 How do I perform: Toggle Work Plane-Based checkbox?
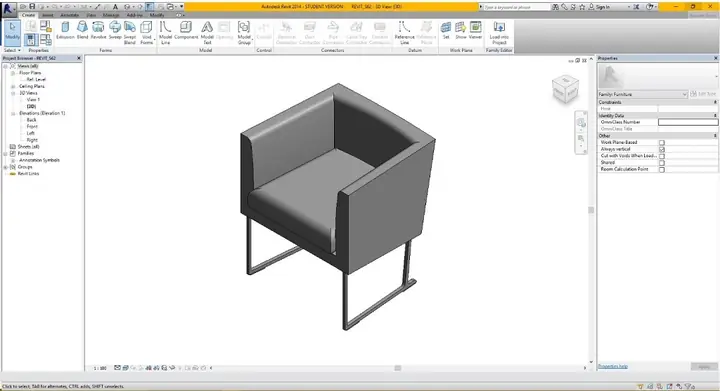click(662, 143)
